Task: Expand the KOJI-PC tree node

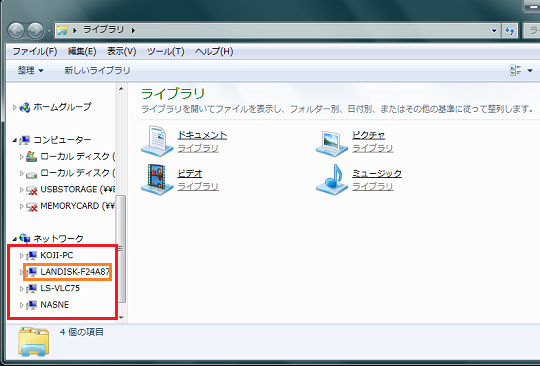Action: [x=21, y=255]
